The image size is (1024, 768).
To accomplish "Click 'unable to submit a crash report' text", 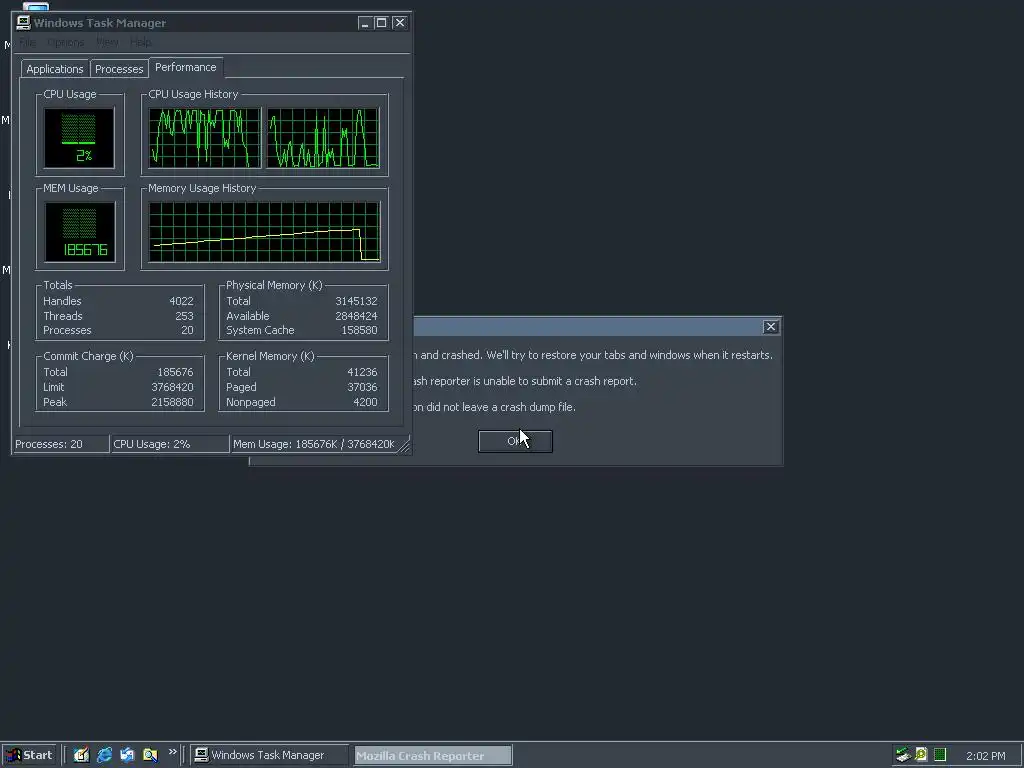I will point(525,381).
